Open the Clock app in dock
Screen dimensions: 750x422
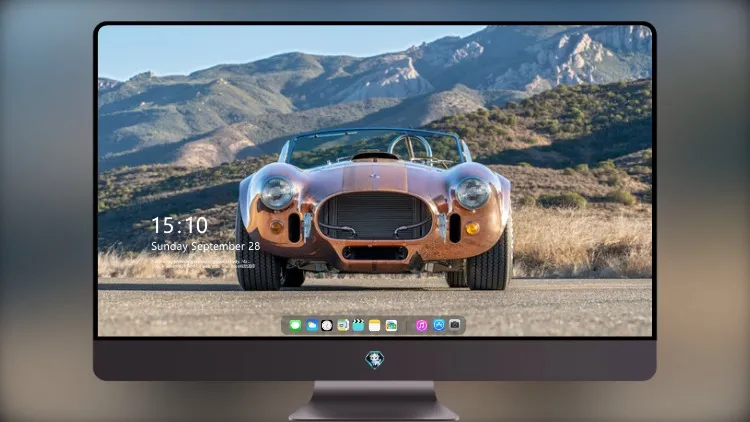click(x=327, y=326)
